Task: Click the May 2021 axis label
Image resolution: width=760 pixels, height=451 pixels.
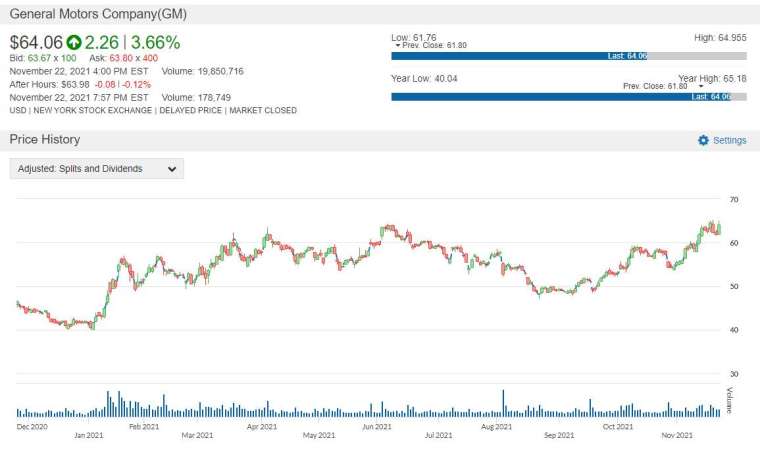Action: [x=319, y=435]
